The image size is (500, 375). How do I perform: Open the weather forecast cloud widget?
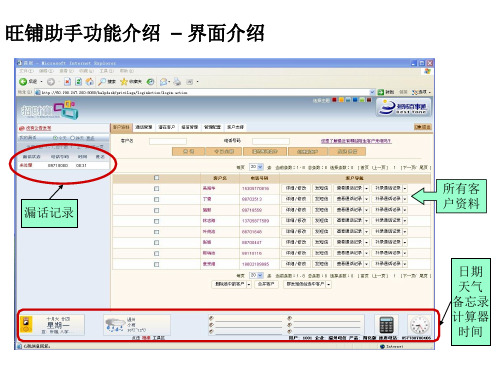coord(115,325)
